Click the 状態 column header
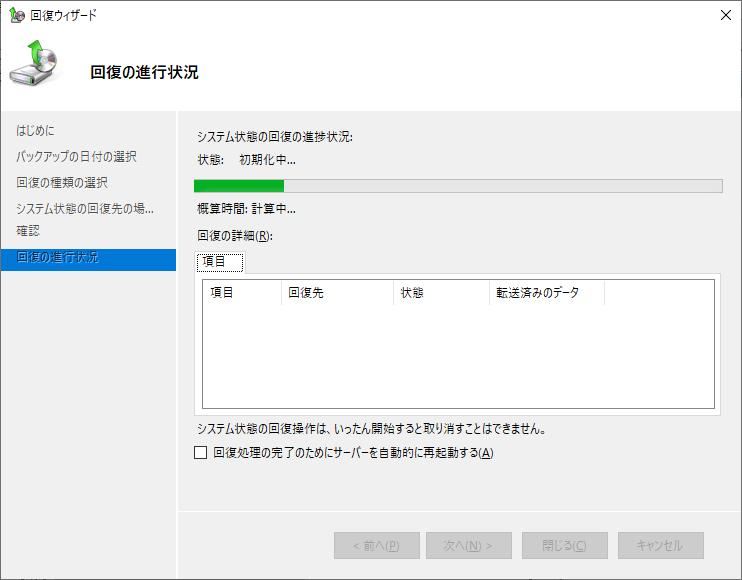Screen dimensions: 742x580 441,293
